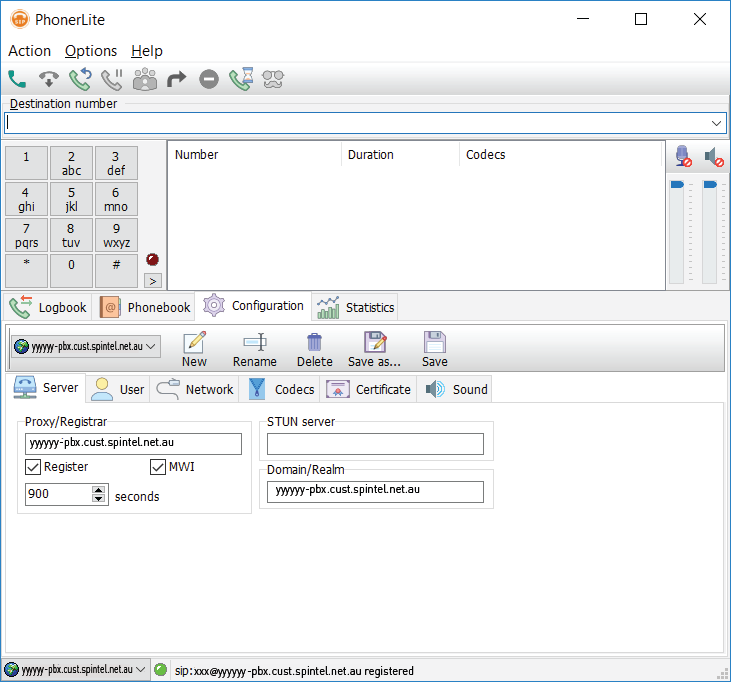Open the Action menu
731x683 pixels.
pyautogui.click(x=29, y=51)
